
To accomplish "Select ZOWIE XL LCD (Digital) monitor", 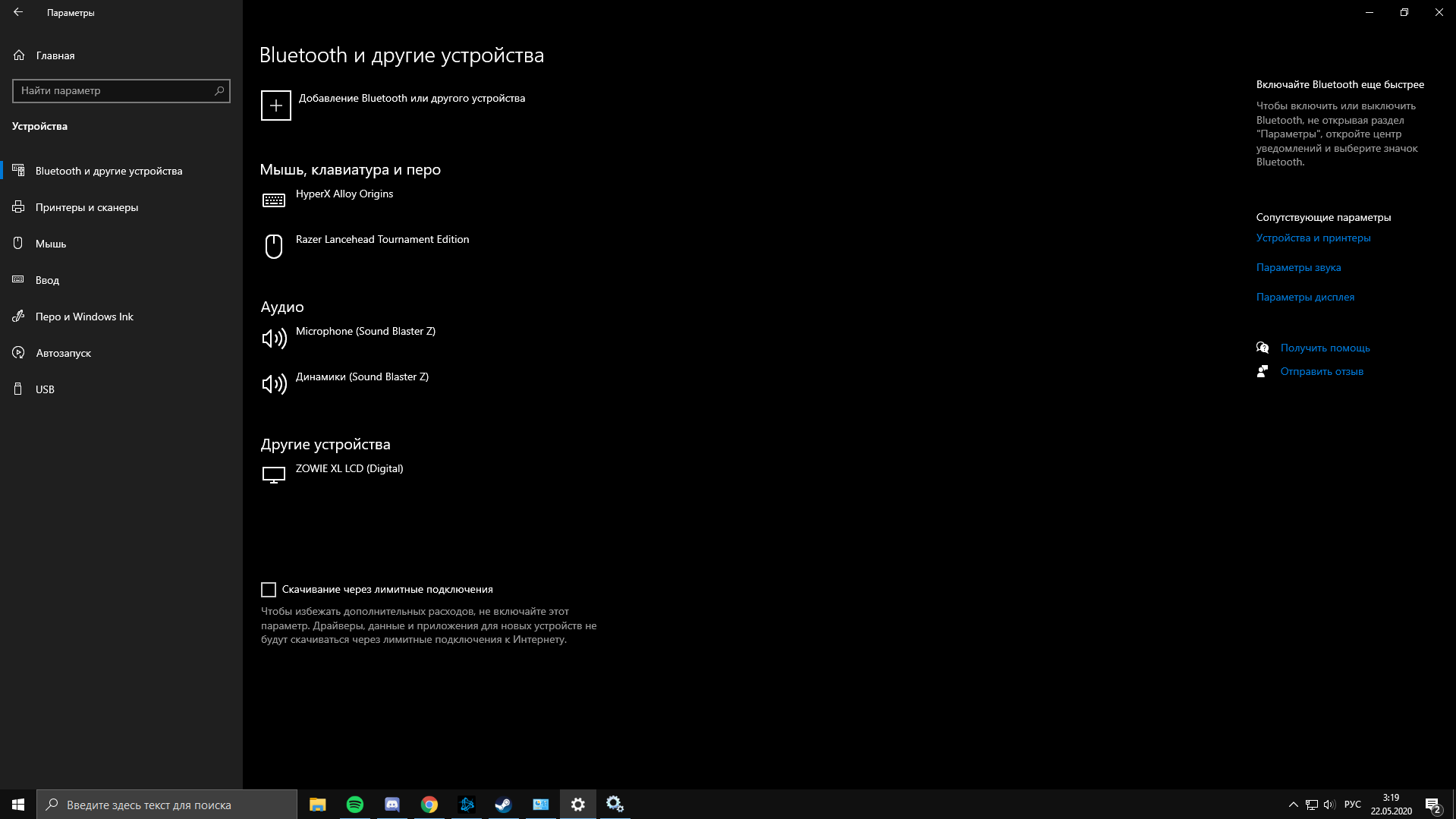I will [349, 468].
